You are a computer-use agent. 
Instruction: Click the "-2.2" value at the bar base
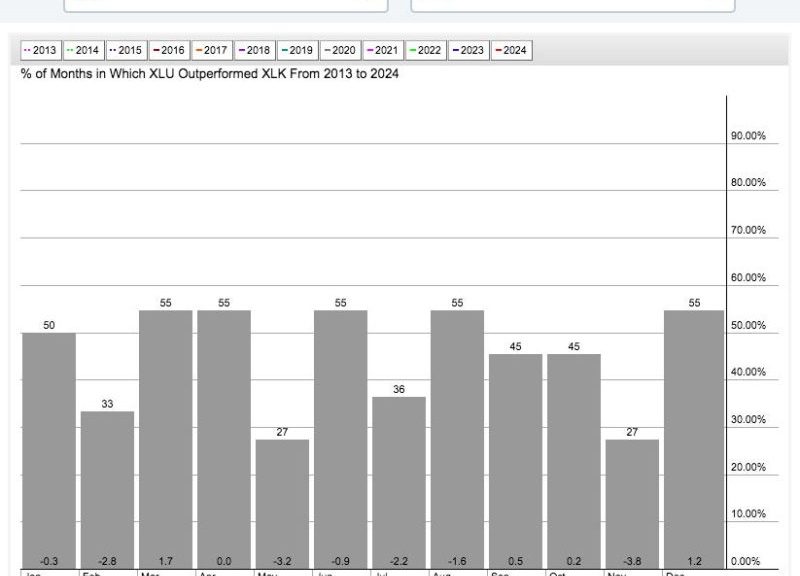[x=399, y=562]
